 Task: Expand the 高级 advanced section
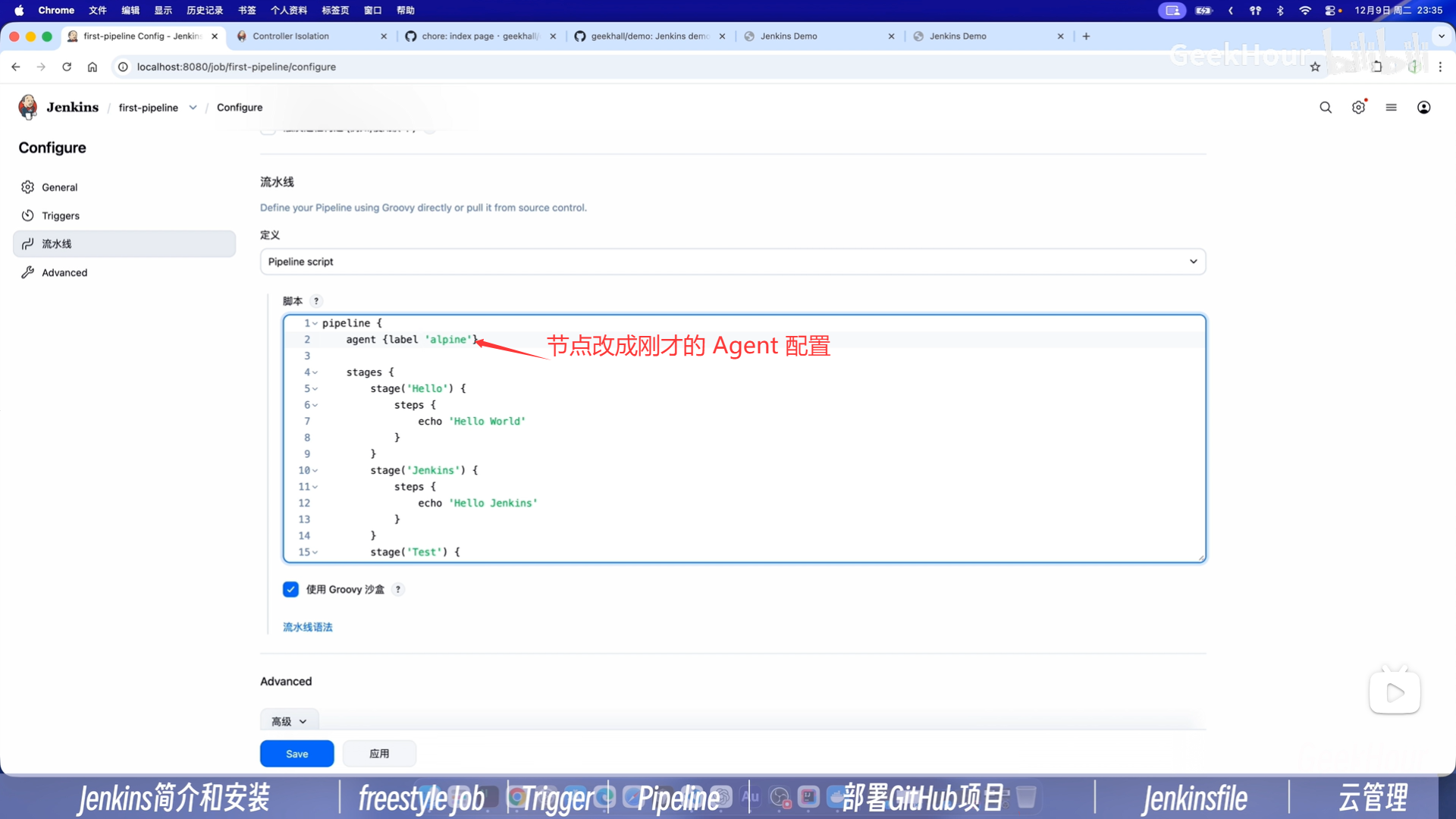[289, 721]
